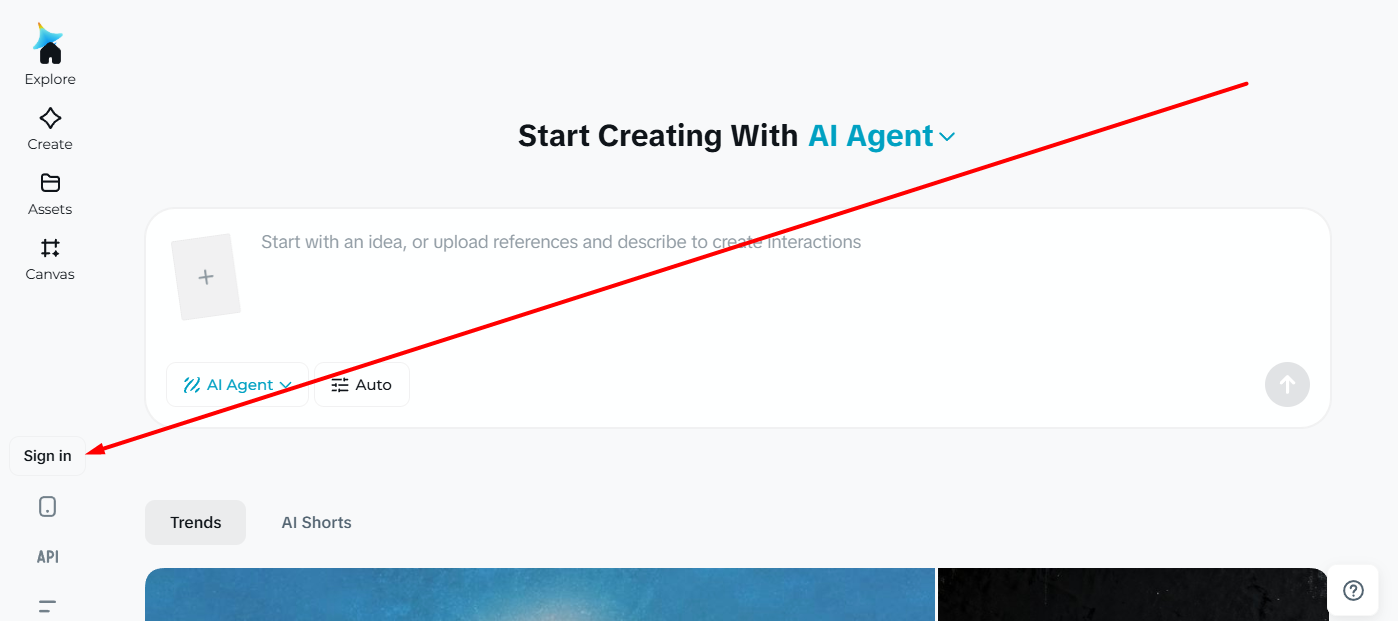Expand the AI Agent mode selector button
This screenshot has width=1398, height=621.
pyautogui.click(x=237, y=385)
